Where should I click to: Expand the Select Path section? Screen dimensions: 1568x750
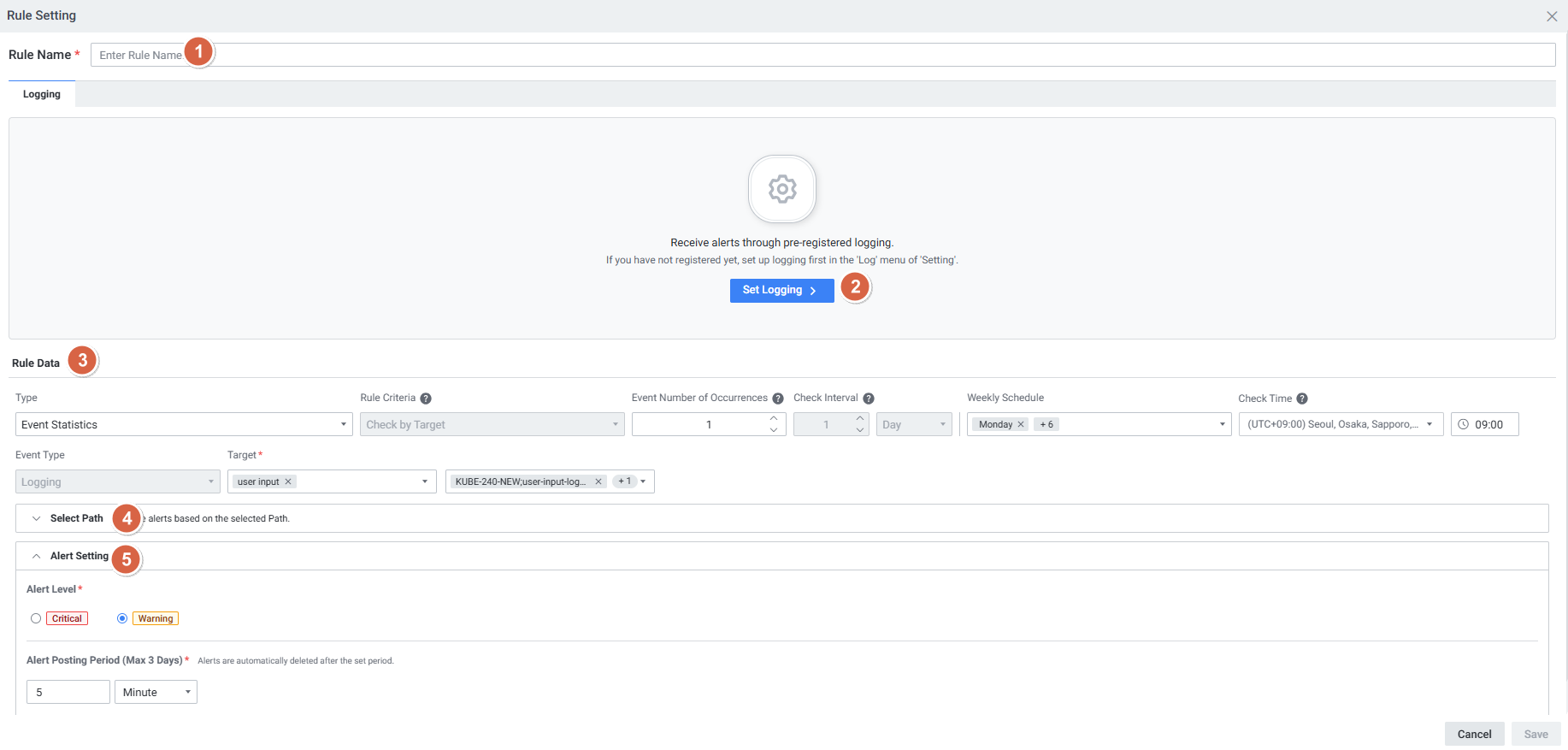point(37,518)
